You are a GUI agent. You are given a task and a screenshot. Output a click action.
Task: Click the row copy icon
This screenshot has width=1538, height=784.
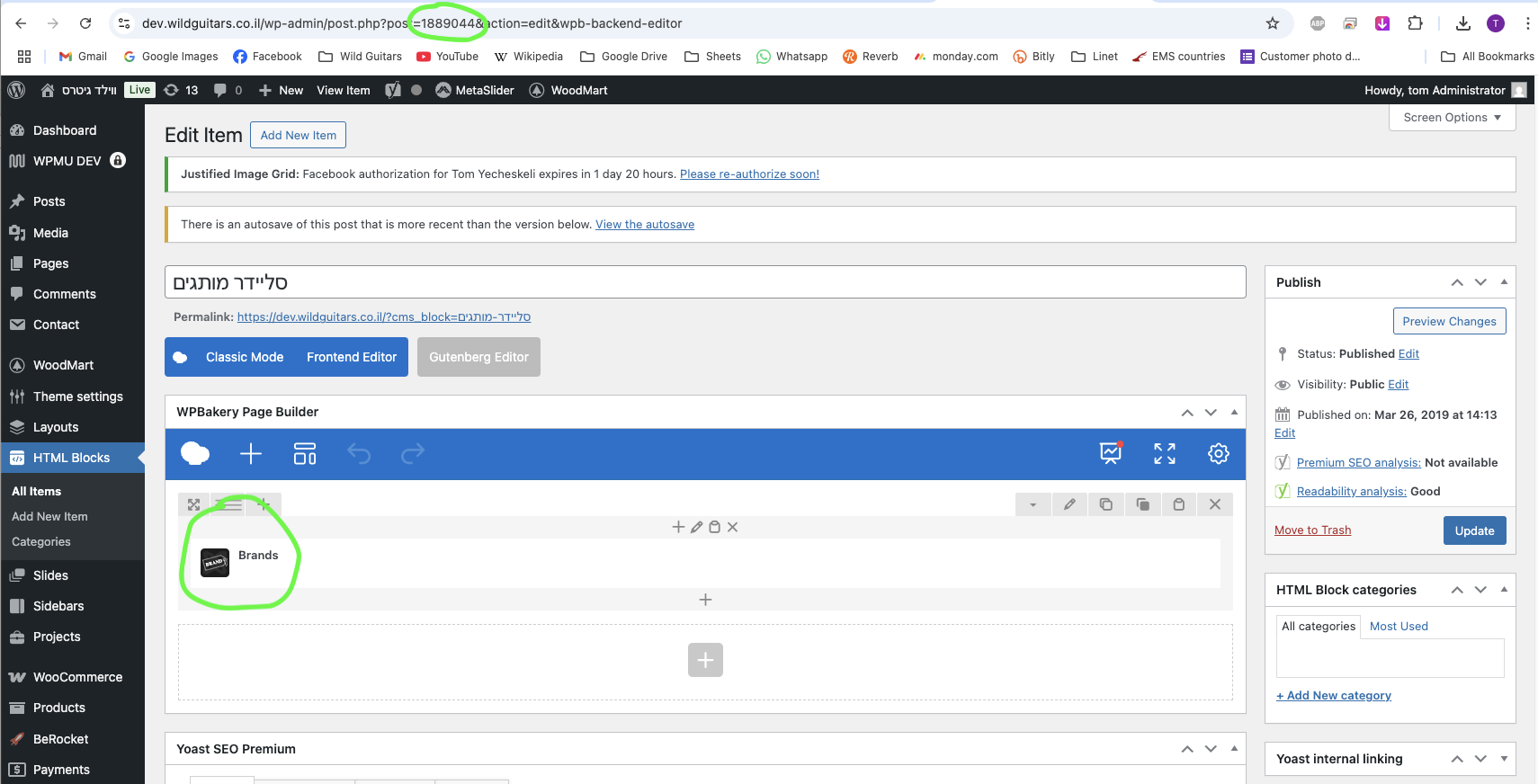(x=1106, y=504)
